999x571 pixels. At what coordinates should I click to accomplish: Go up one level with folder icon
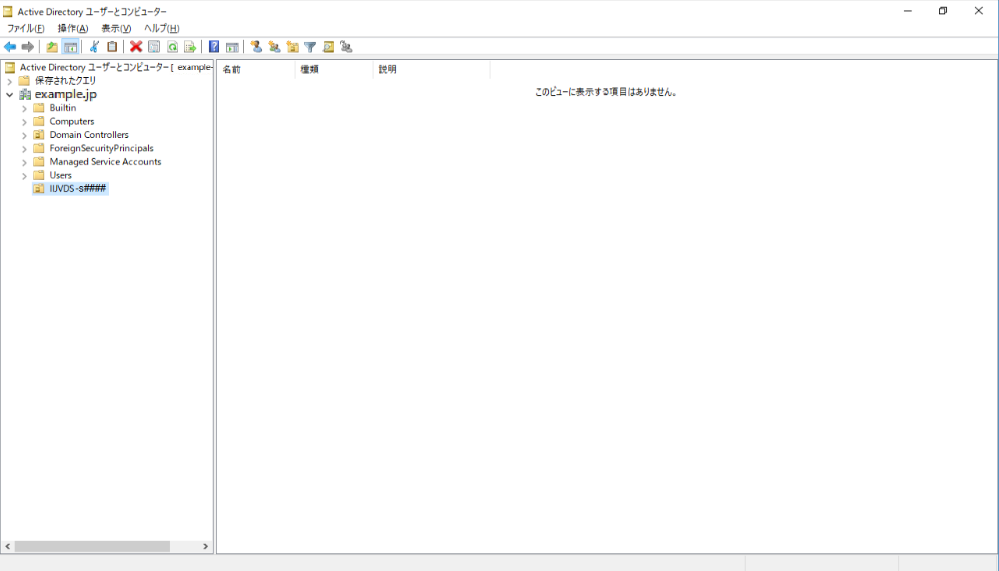coord(52,47)
